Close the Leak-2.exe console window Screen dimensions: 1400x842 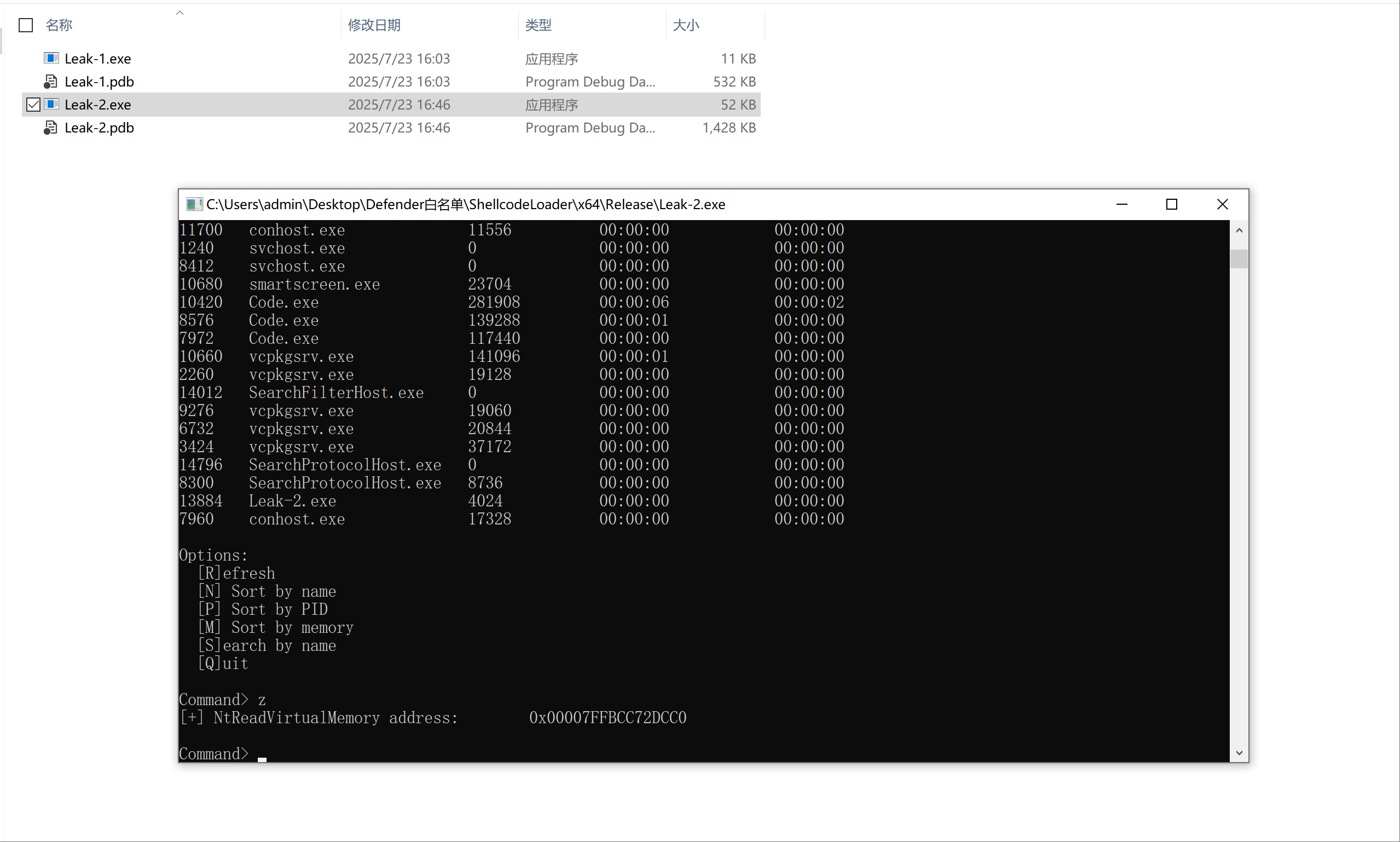click(x=1222, y=204)
